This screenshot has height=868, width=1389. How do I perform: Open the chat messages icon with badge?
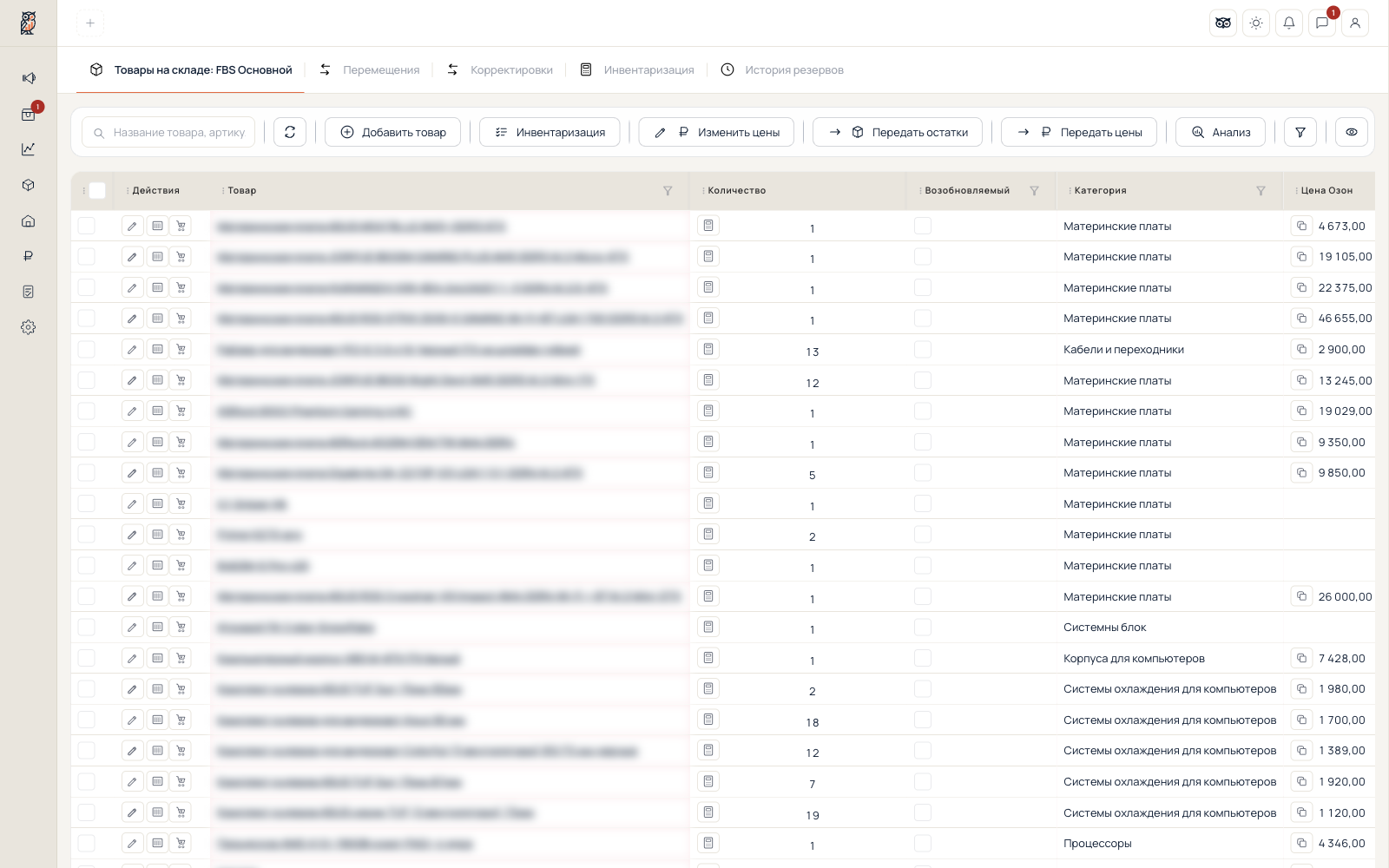1322,23
